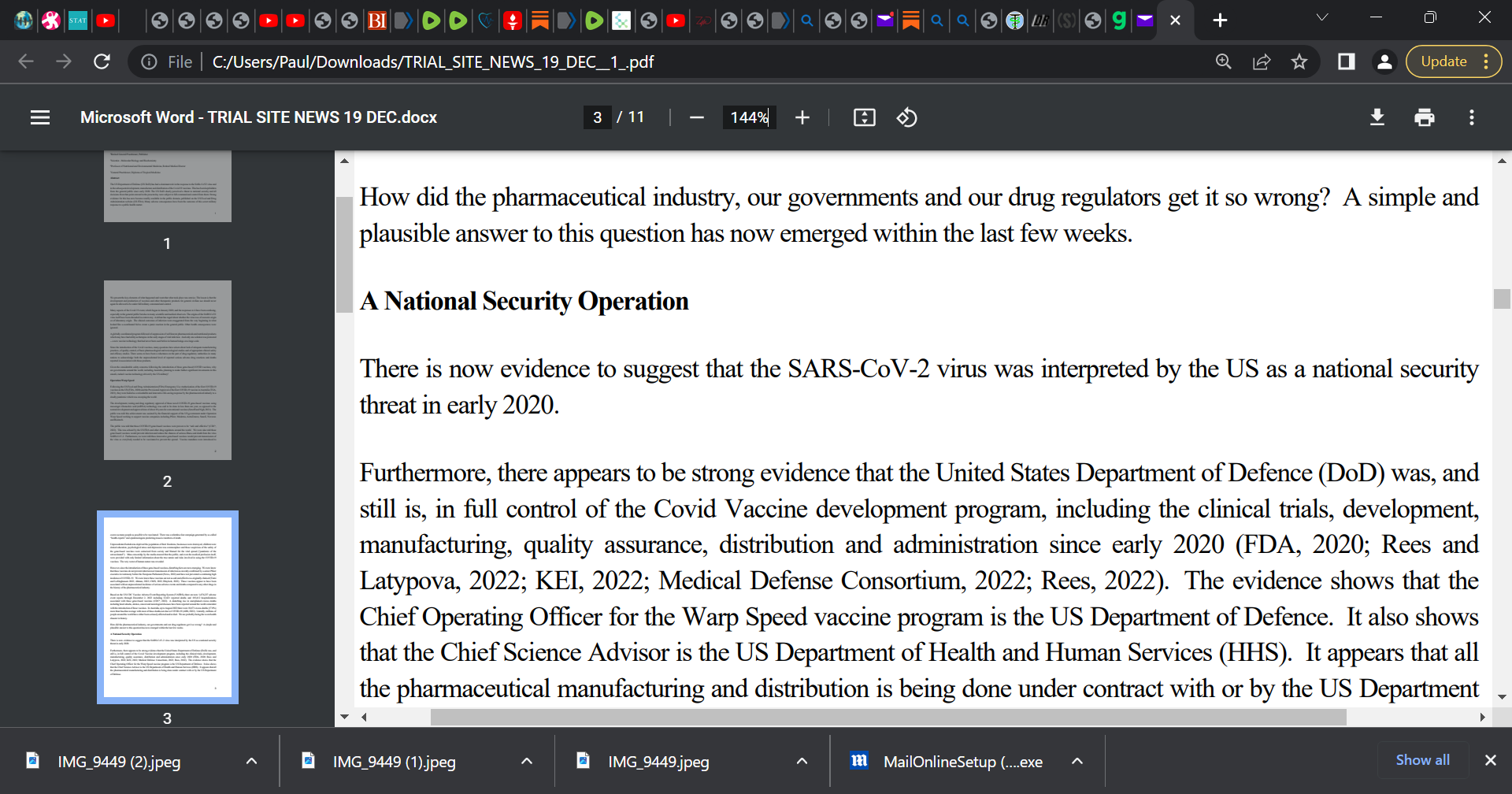Edit the 144% zoom level field
This screenshot has width=1512, height=794.
click(x=750, y=117)
